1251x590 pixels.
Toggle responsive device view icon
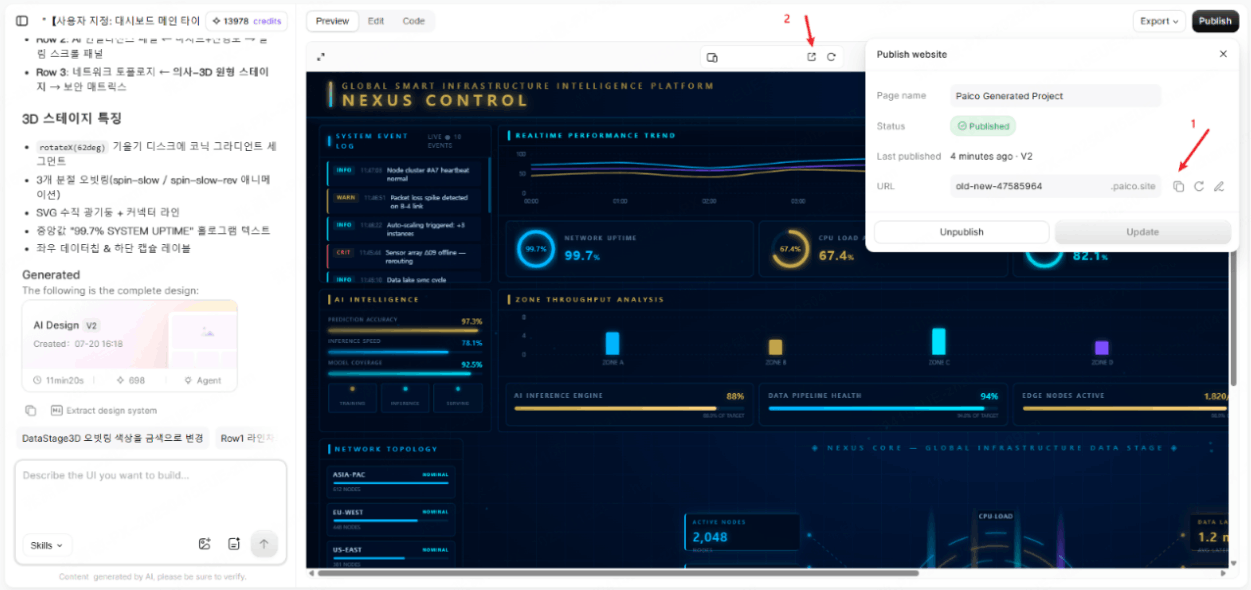(x=712, y=57)
